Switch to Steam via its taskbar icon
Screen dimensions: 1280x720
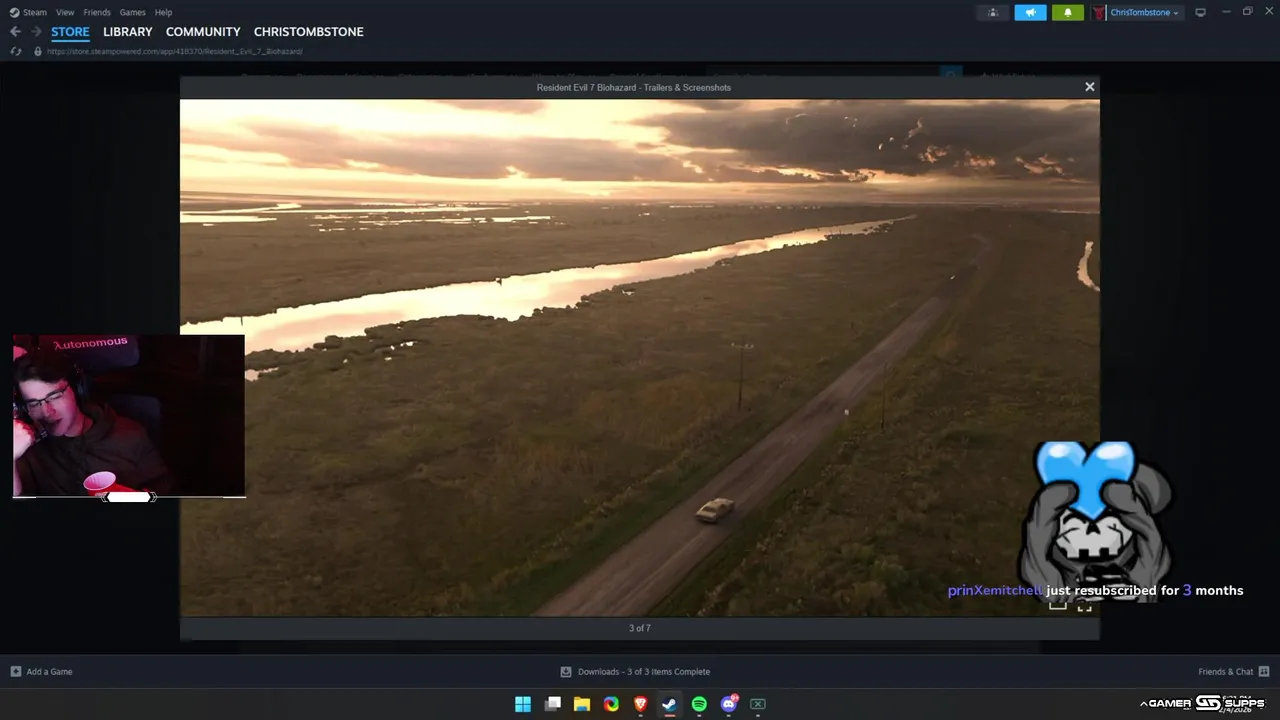(x=670, y=704)
